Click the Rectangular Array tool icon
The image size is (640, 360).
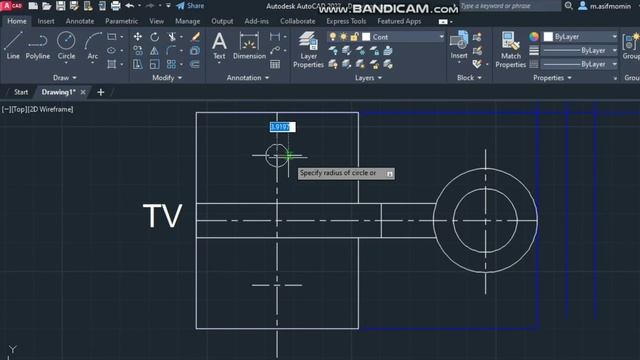(x=171, y=64)
